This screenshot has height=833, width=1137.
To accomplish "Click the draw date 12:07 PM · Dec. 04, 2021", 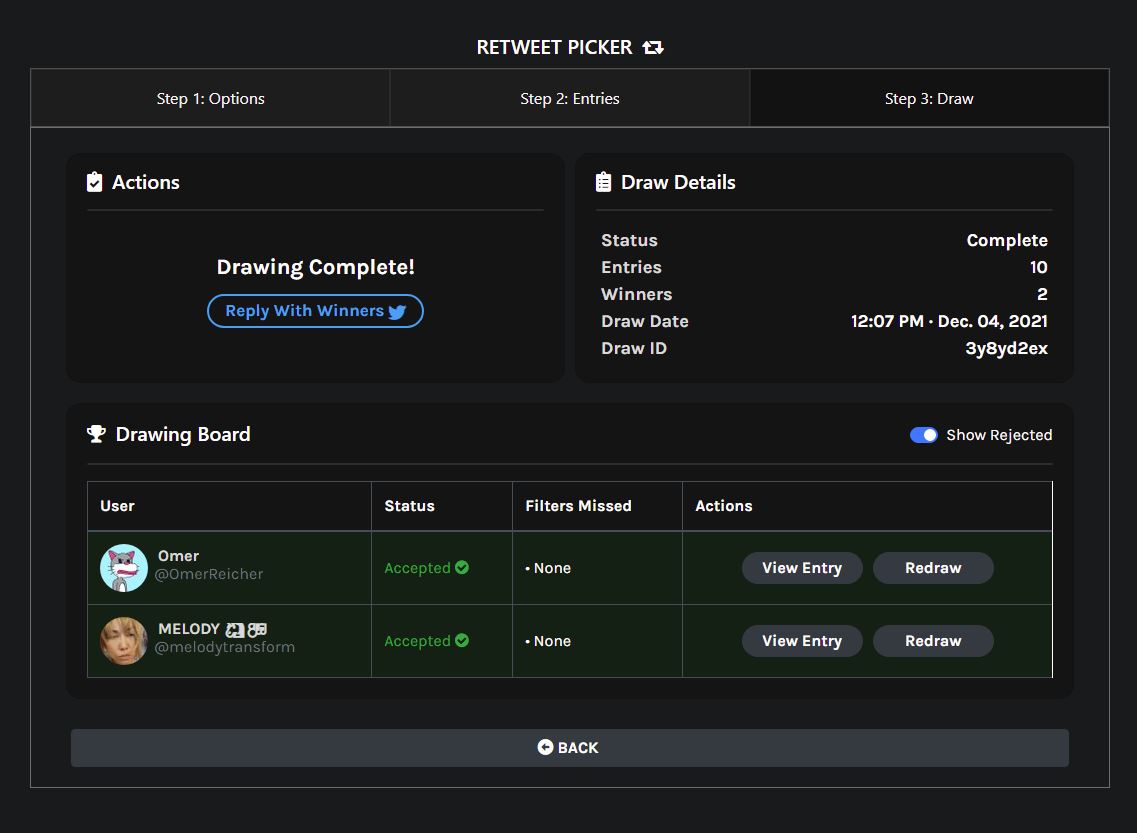I will 949,321.
